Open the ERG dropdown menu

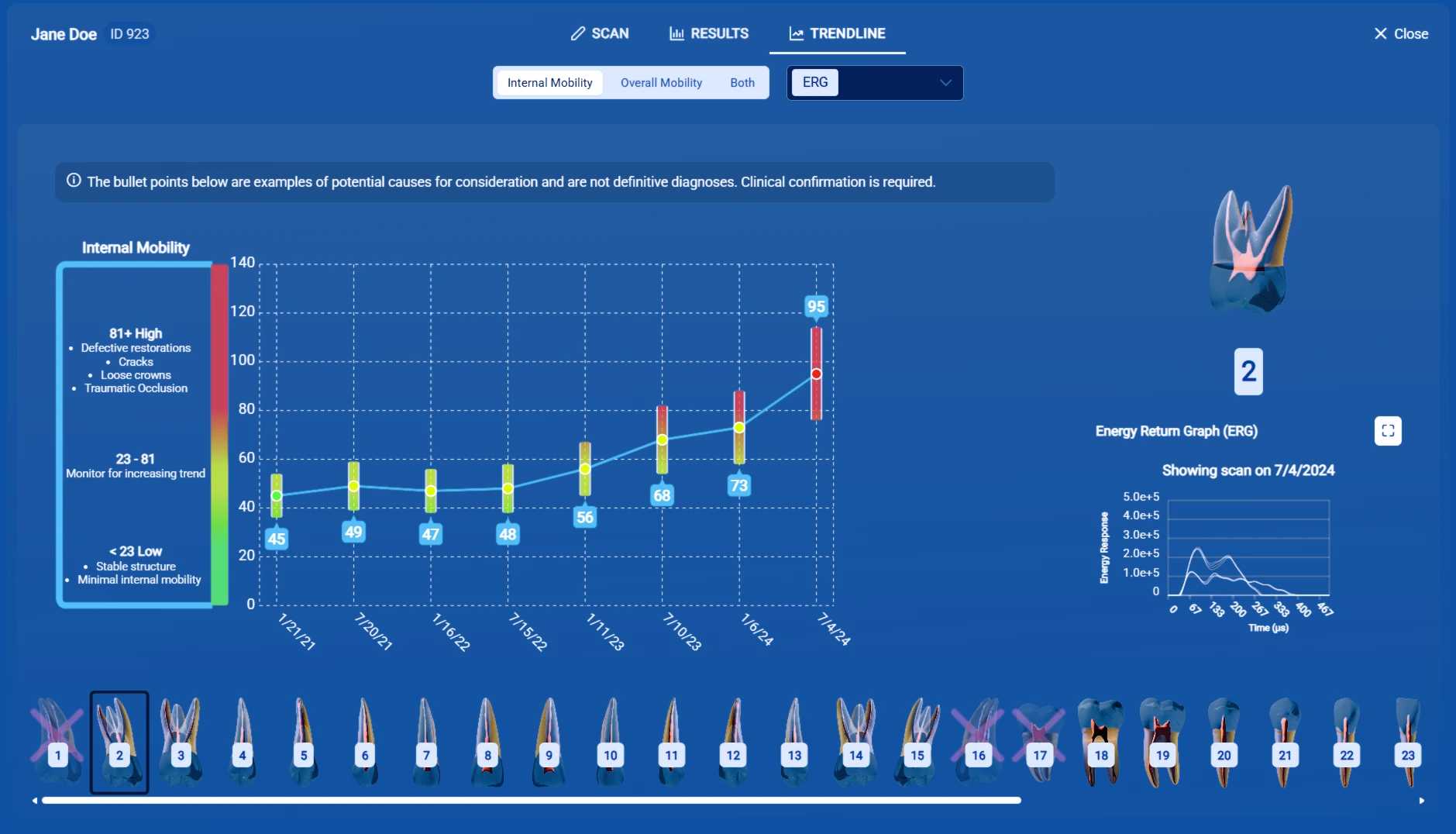pos(875,83)
